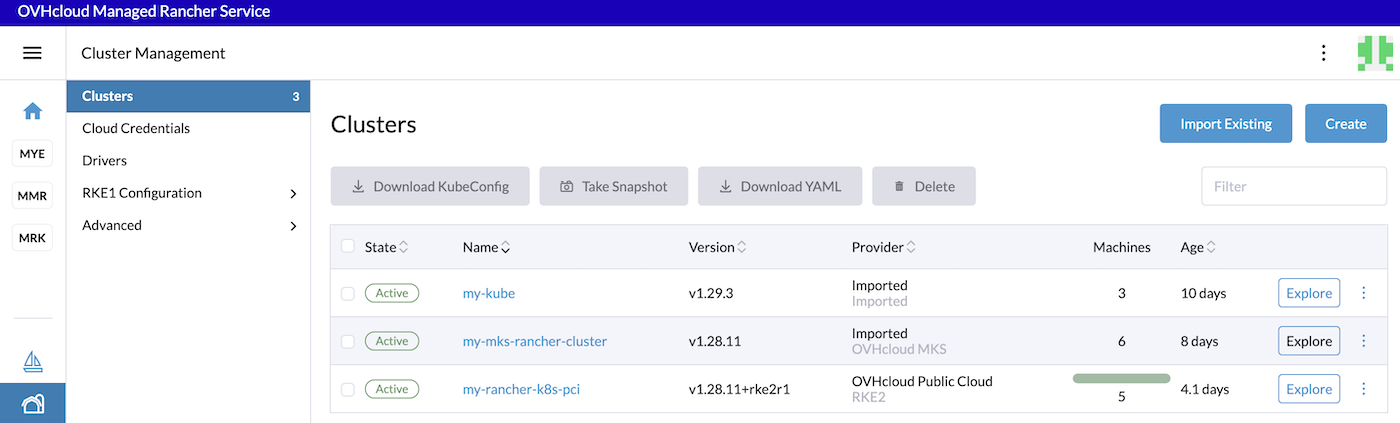The width and height of the screenshot is (1400, 423).
Task: Click the Delete button
Action: (x=924, y=186)
